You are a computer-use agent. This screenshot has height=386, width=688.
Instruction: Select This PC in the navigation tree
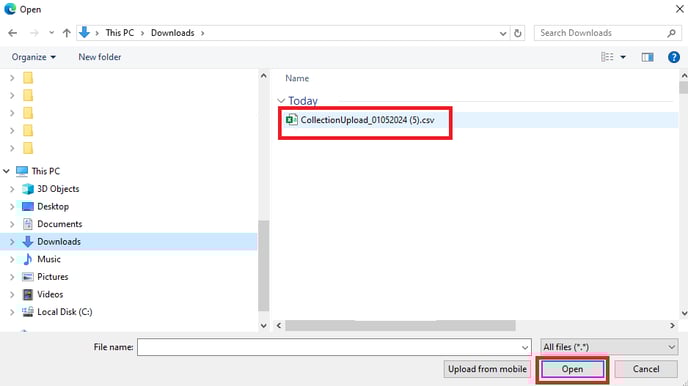[46, 171]
